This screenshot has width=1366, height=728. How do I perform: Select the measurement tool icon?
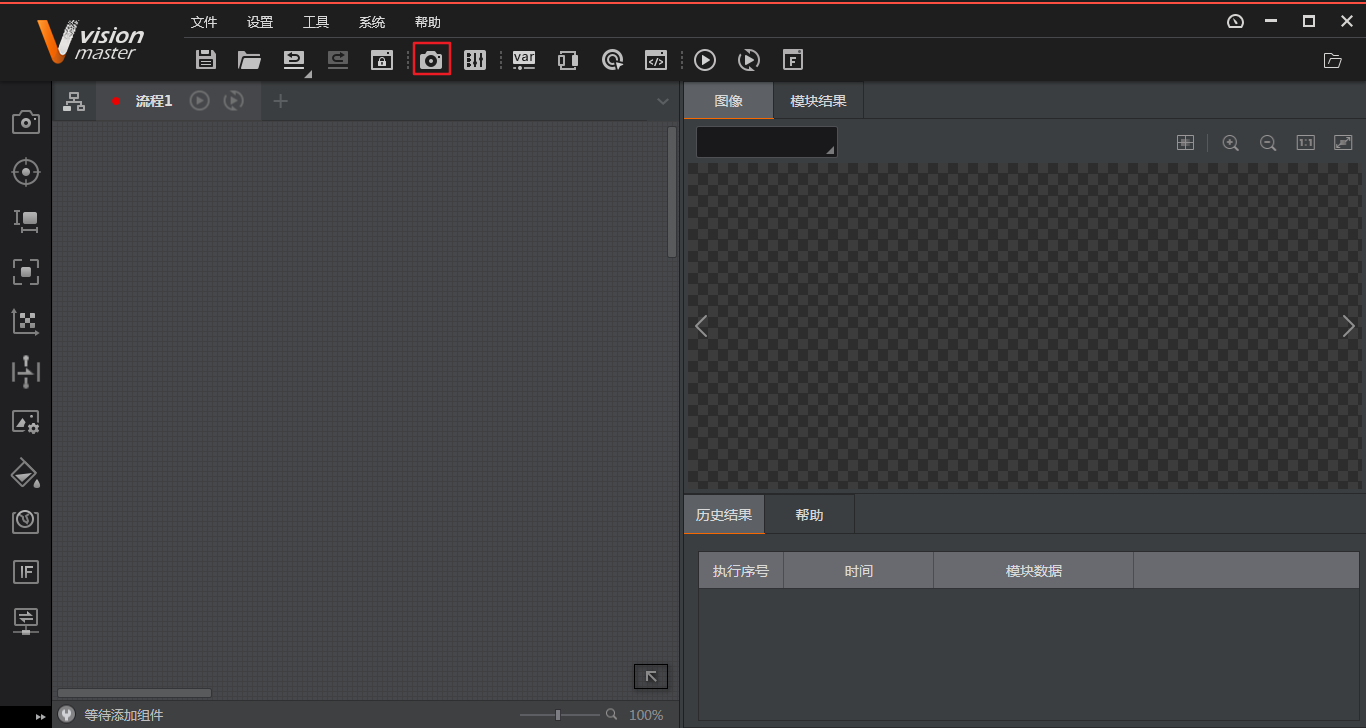tap(26, 222)
